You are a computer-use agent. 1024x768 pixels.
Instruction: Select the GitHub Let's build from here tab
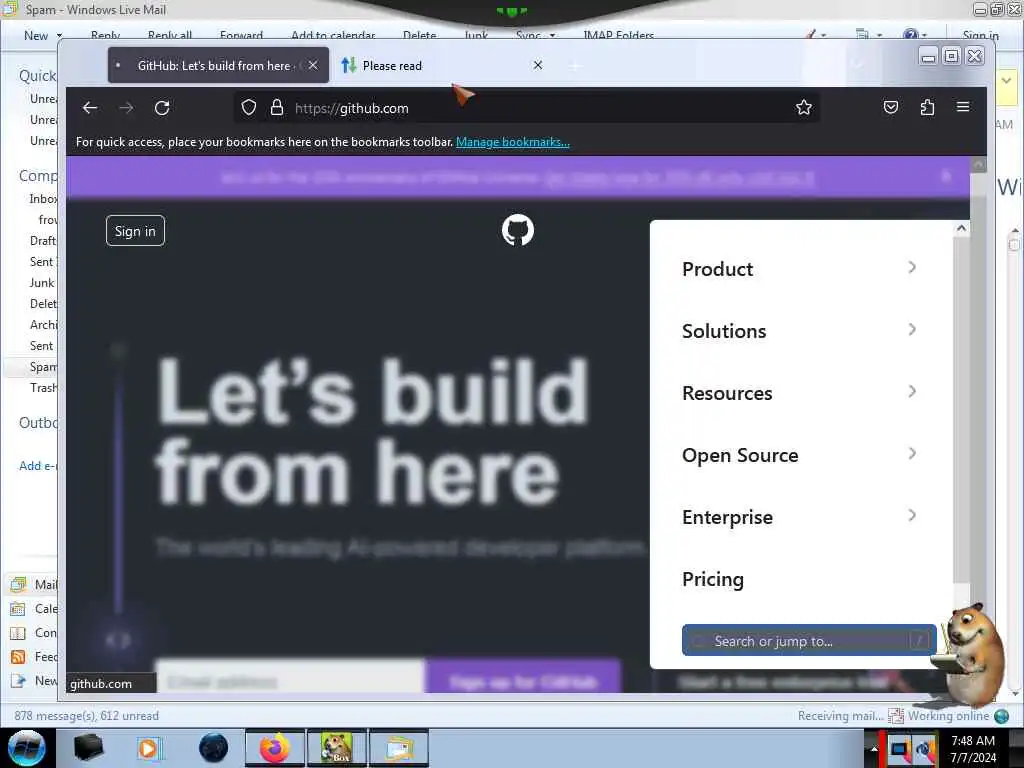click(218, 65)
